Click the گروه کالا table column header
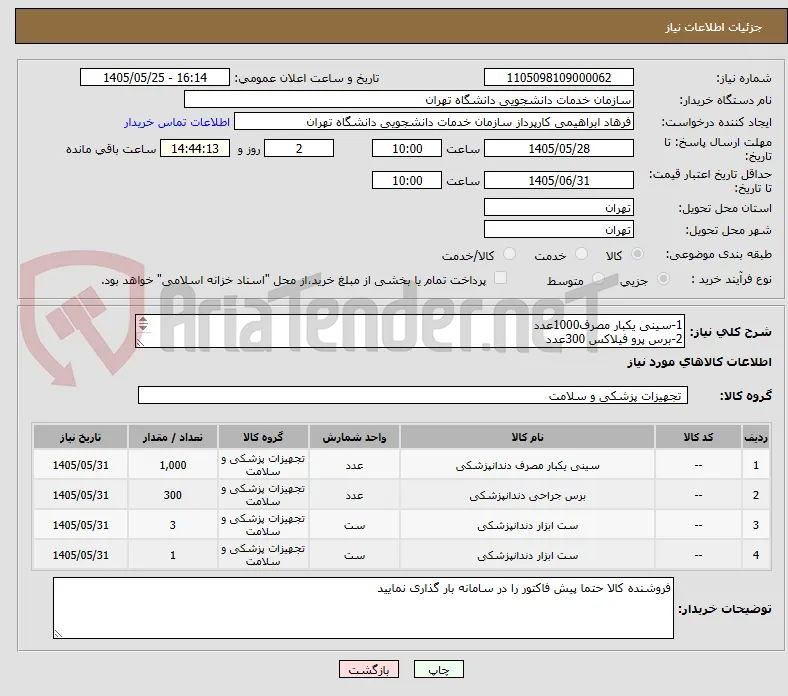Screen dimensions: 788x696 pos(263,437)
